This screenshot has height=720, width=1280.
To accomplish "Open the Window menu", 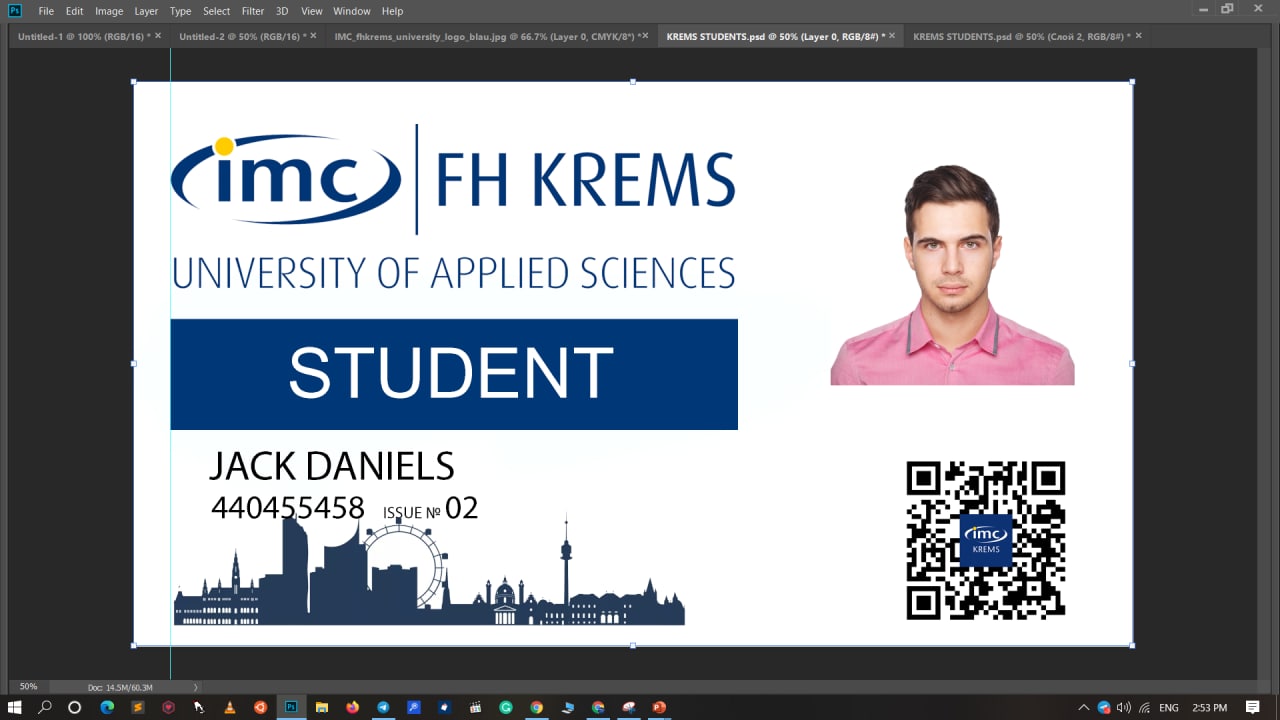I will point(352,11).
